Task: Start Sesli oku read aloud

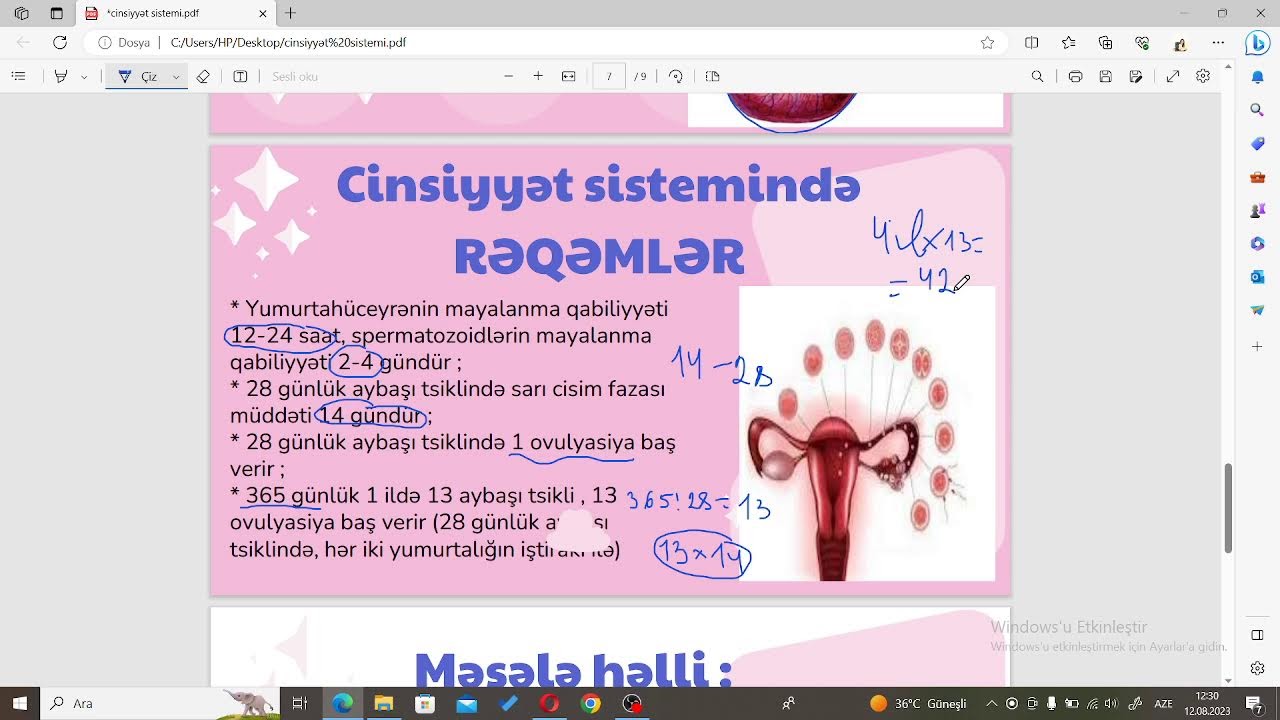Action: (x=295, y=76)
